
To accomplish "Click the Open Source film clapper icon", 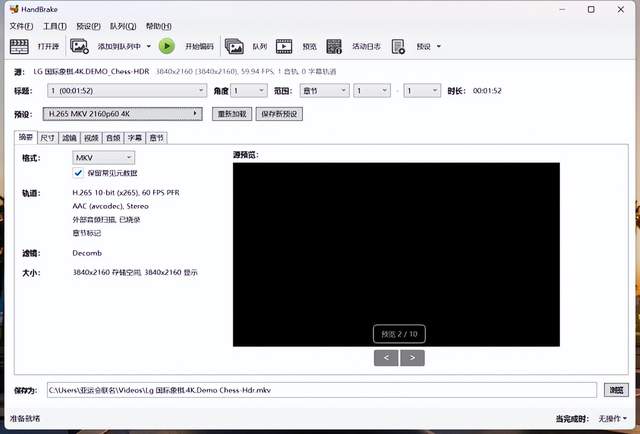I will click(19, 47).
